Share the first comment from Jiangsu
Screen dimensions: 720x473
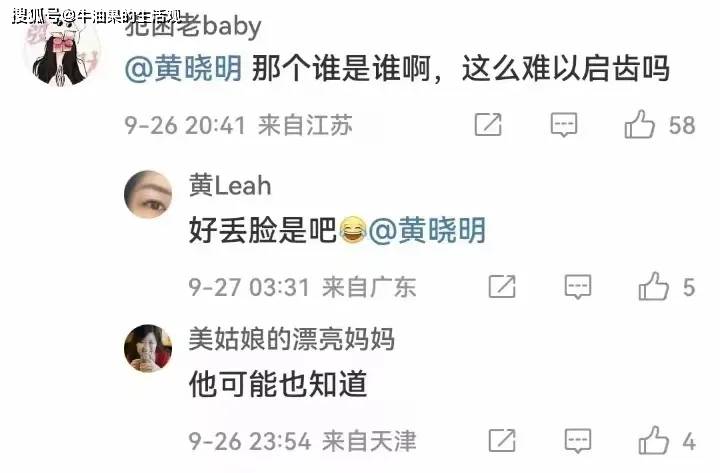pos(488,124)
